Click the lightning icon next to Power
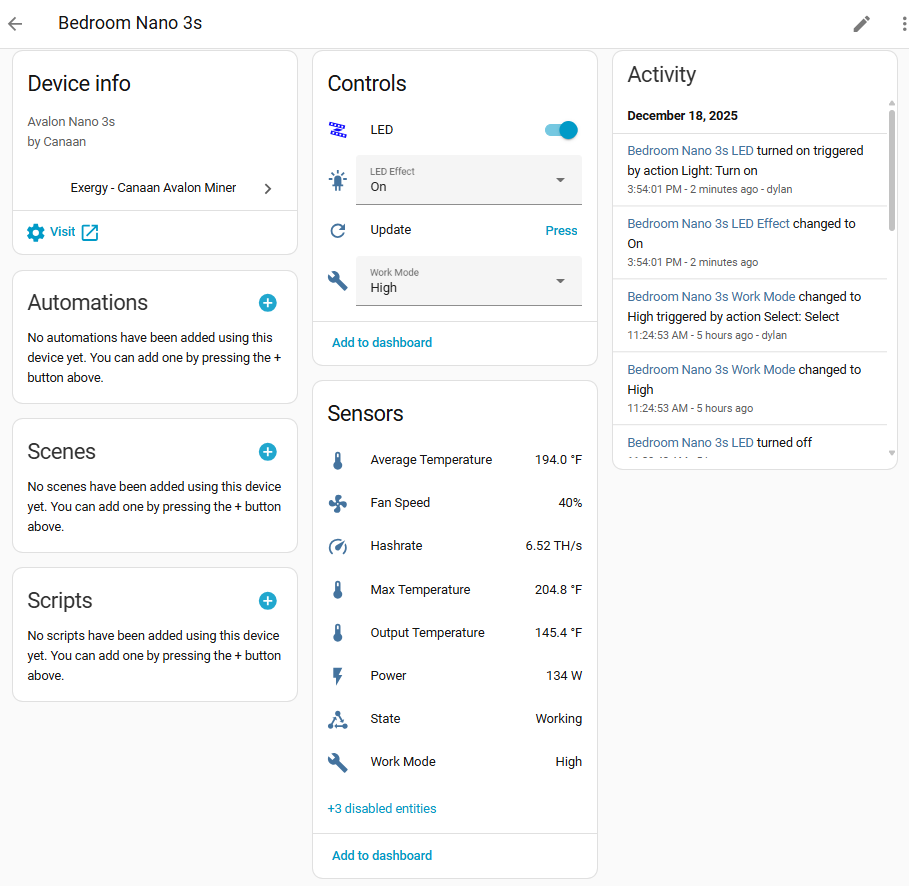Image resolution: width=909 pixels, height=886 pixels. pos(338,675)
